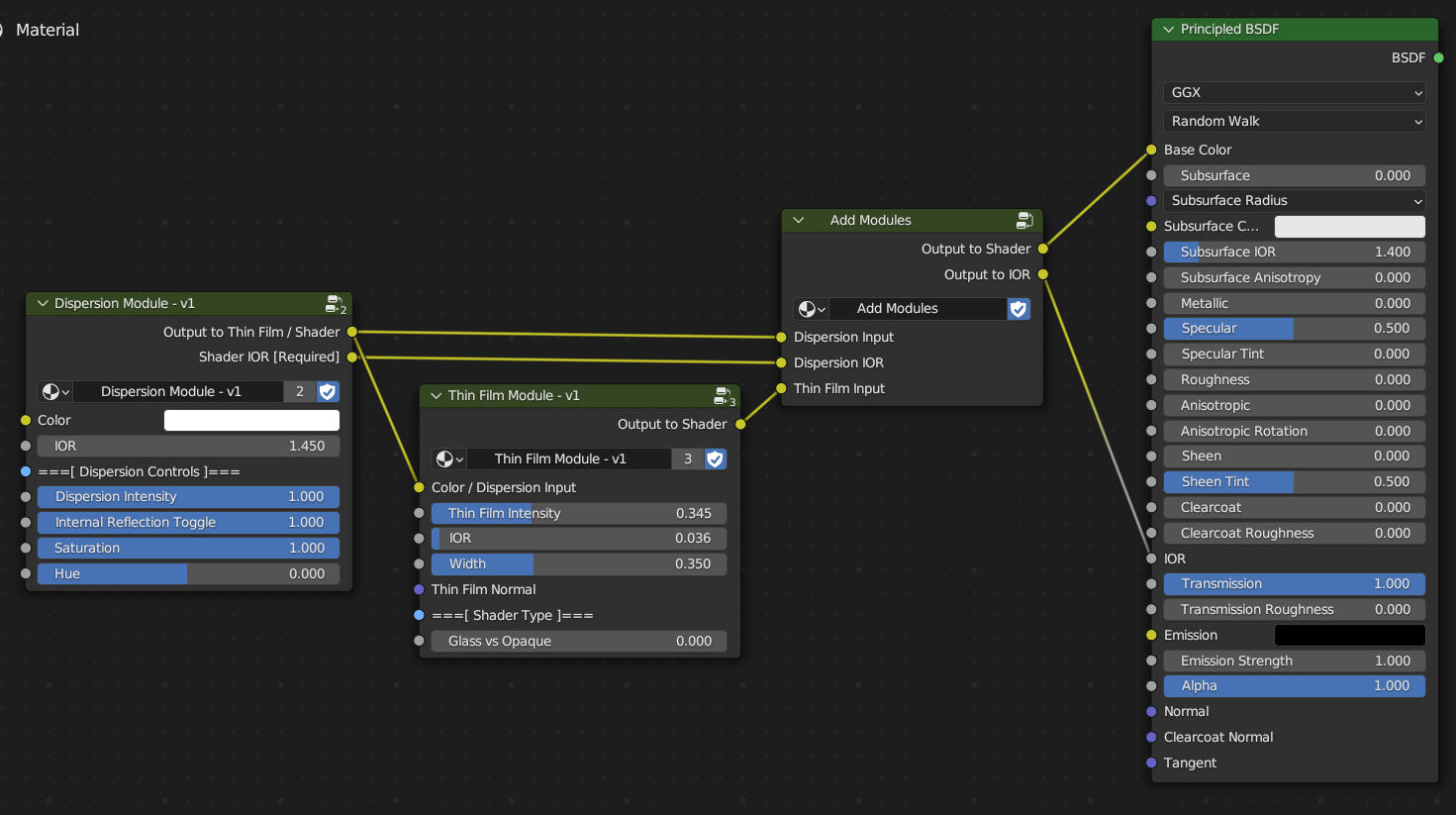Click the Thin Film Intensity slider
This screenshot has width=1456, height=815.
coord(579,513)
